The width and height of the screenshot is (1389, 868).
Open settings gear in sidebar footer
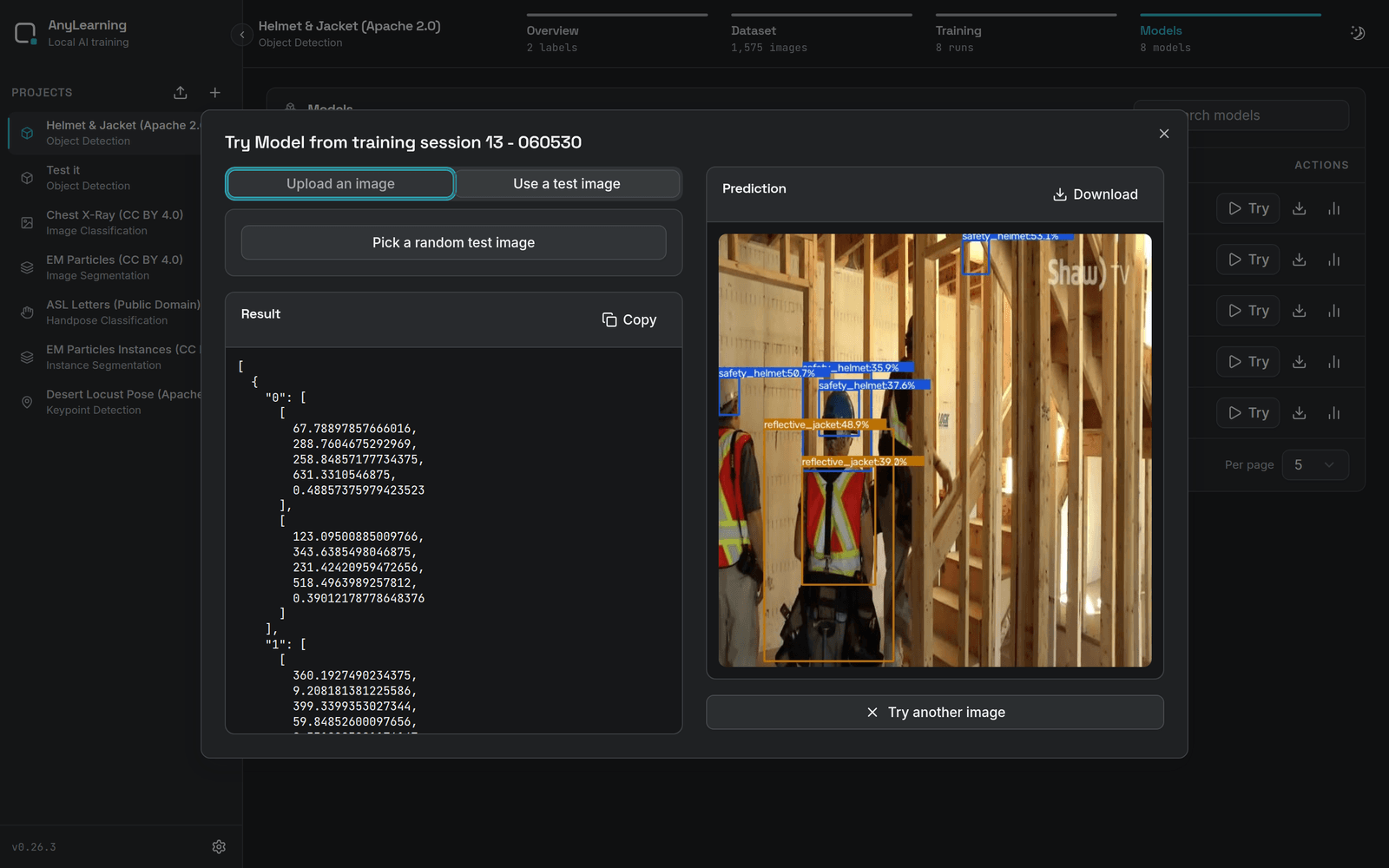click(219, 846)
